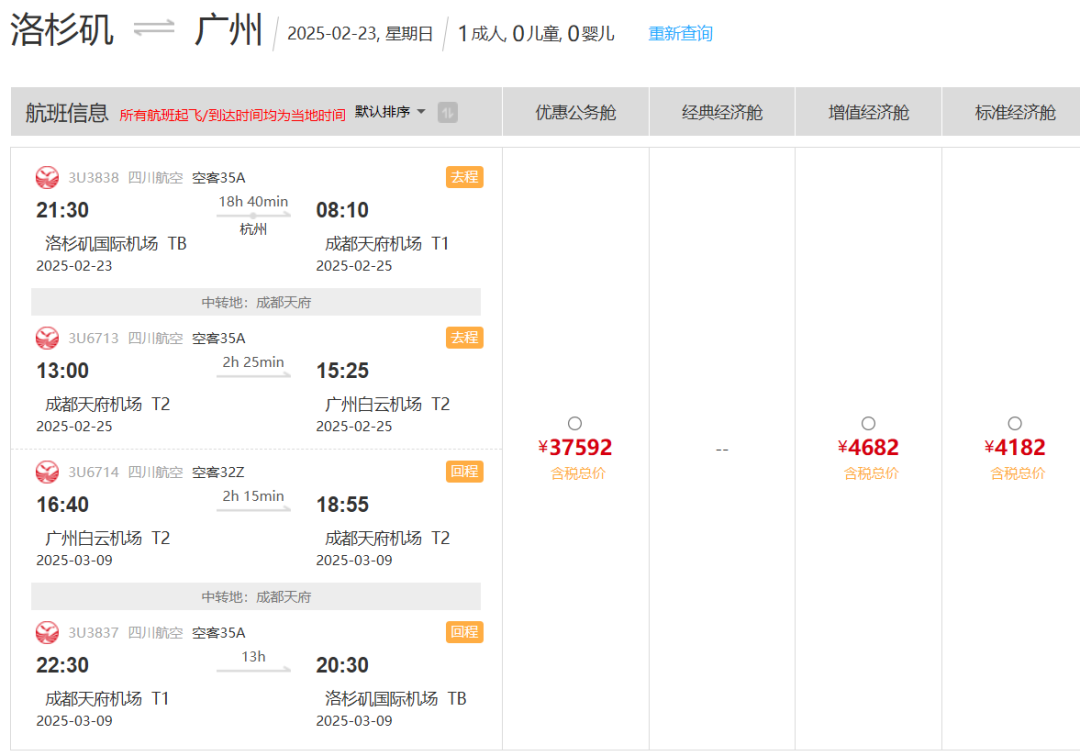Click the Sichuan Airlines logo for 3U6714
The width and height of the screenshot is (1080, 756).
[47, 472]
